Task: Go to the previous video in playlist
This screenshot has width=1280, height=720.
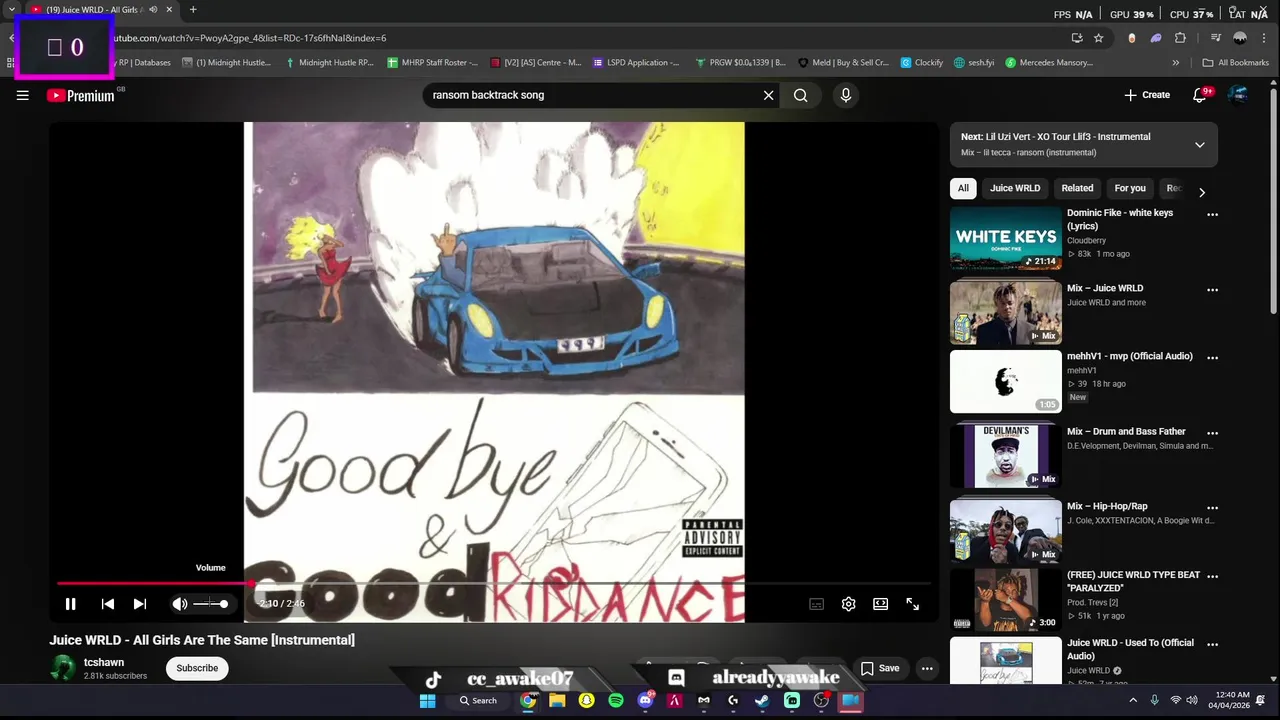Action: tap(108, 604)
